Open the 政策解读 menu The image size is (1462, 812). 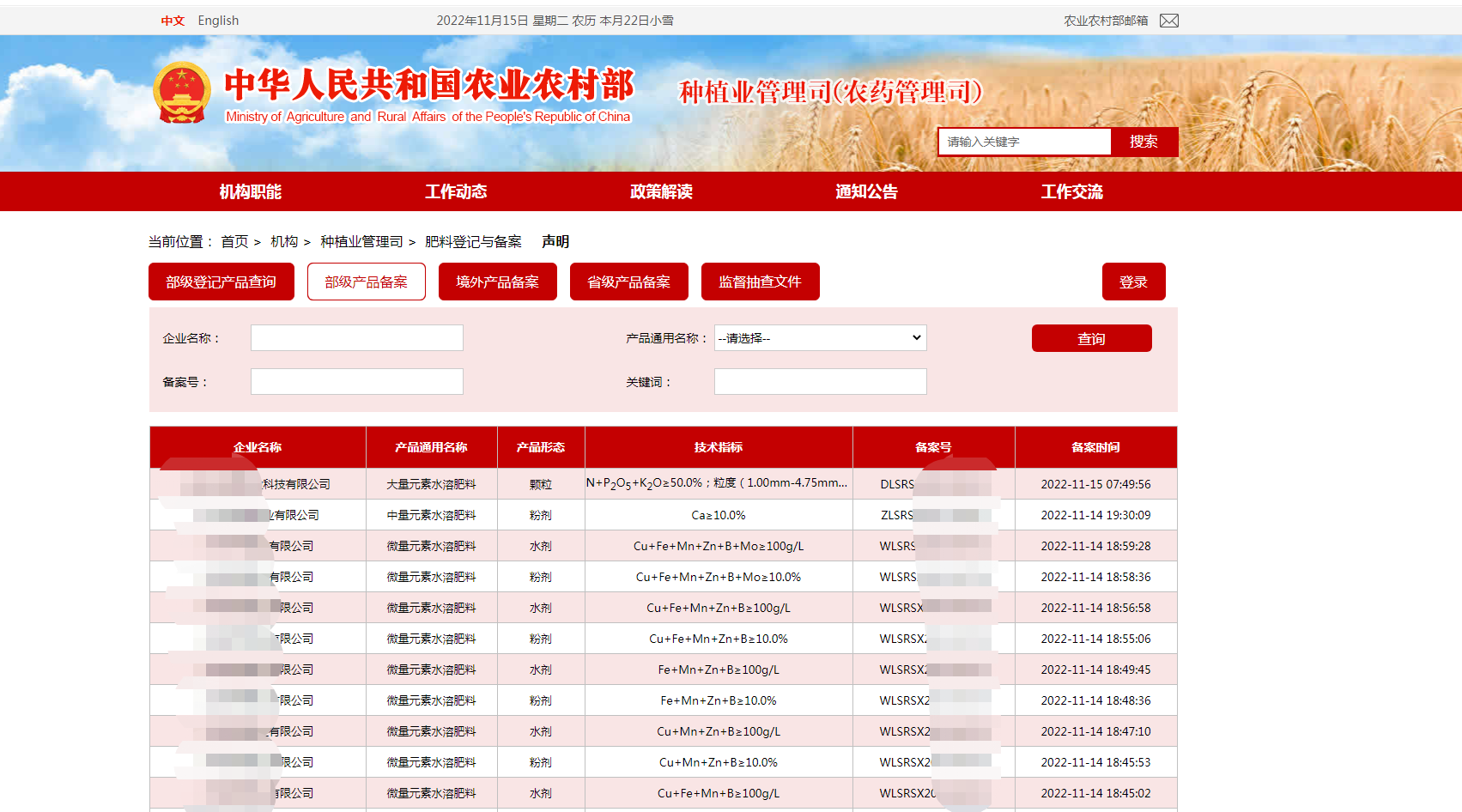pos(661,191)
